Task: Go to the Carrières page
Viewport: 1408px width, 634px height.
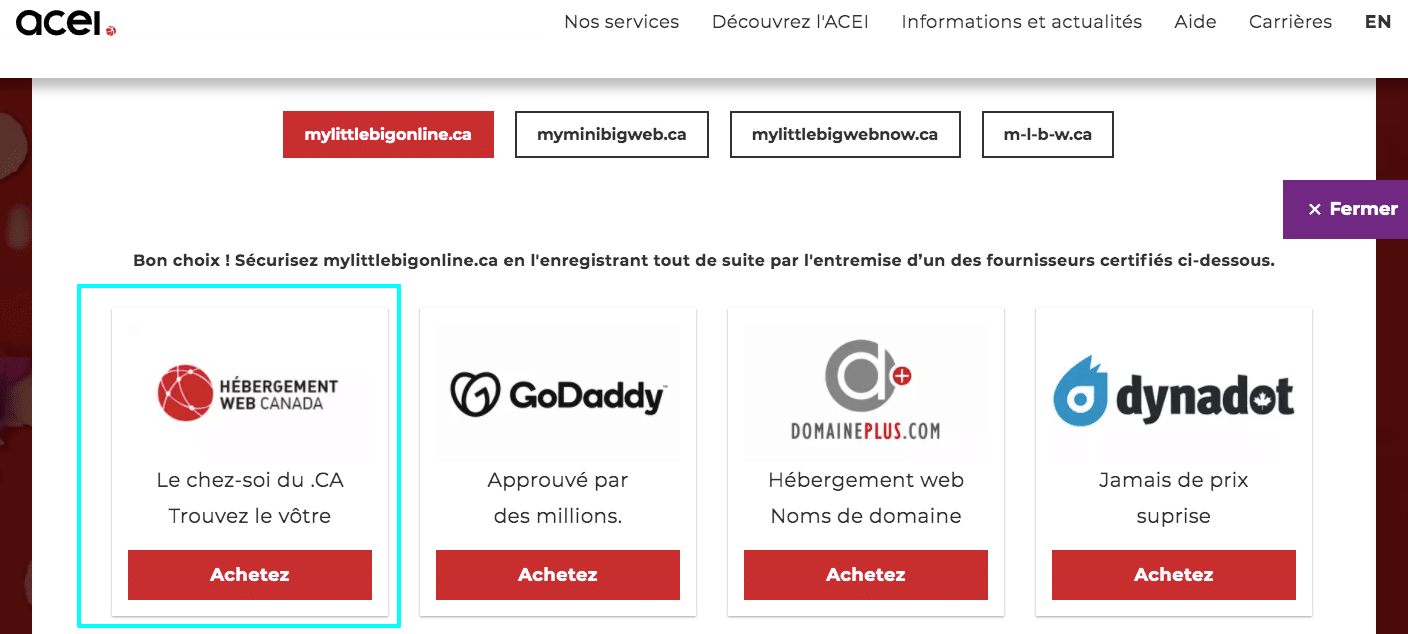Action: pyautogui.click(x=1290, y=22)
